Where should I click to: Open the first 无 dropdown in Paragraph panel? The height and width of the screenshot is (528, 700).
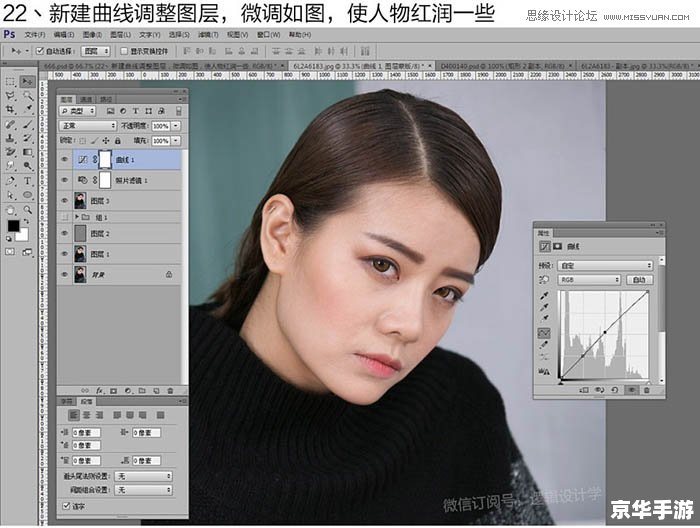143,476
